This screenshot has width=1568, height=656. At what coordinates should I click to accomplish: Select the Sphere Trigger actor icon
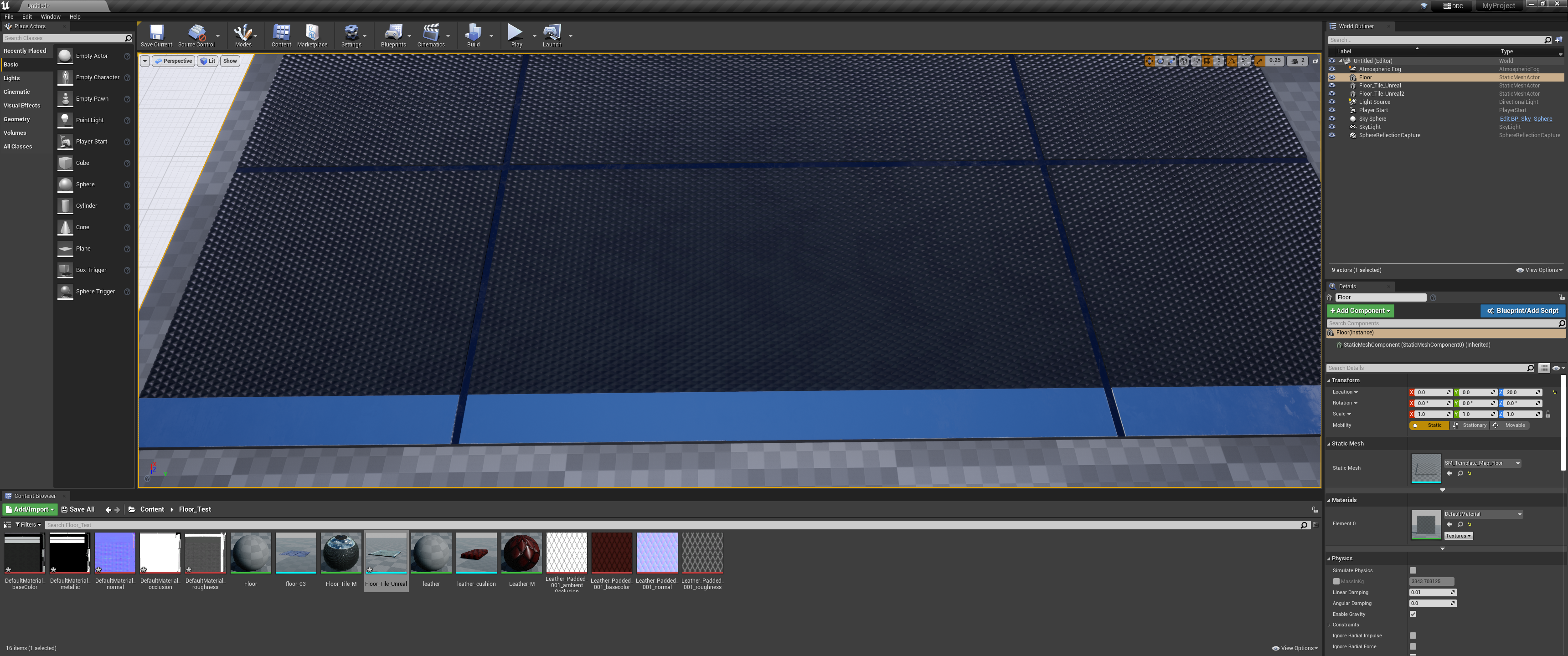pos(65,292)
